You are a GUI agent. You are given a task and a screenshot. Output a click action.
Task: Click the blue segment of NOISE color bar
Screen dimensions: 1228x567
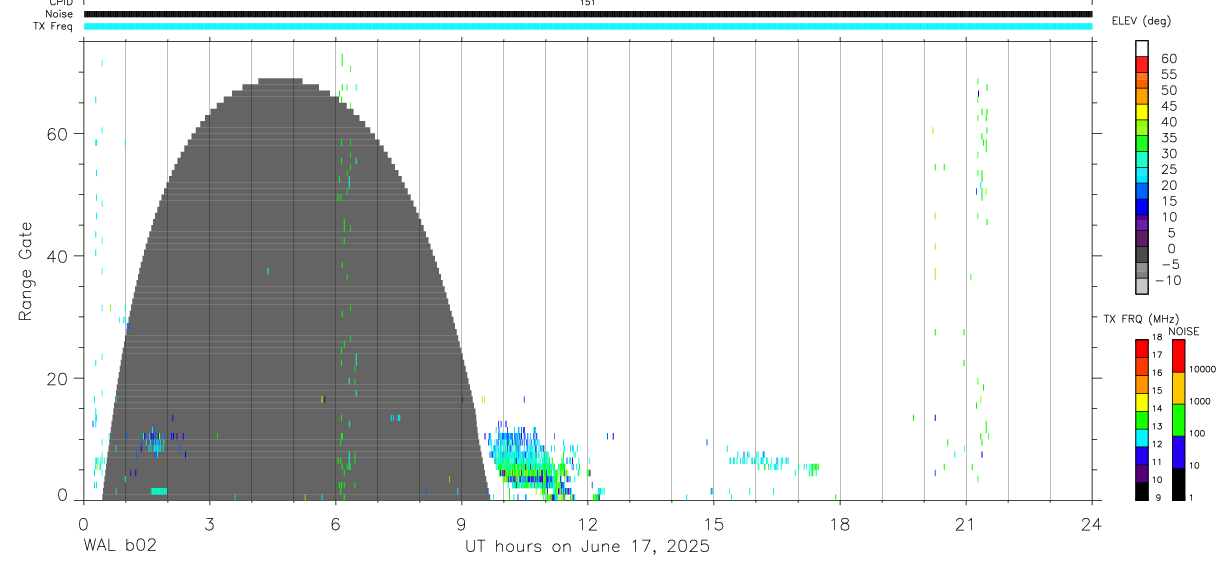click(x=1179, y=452)
